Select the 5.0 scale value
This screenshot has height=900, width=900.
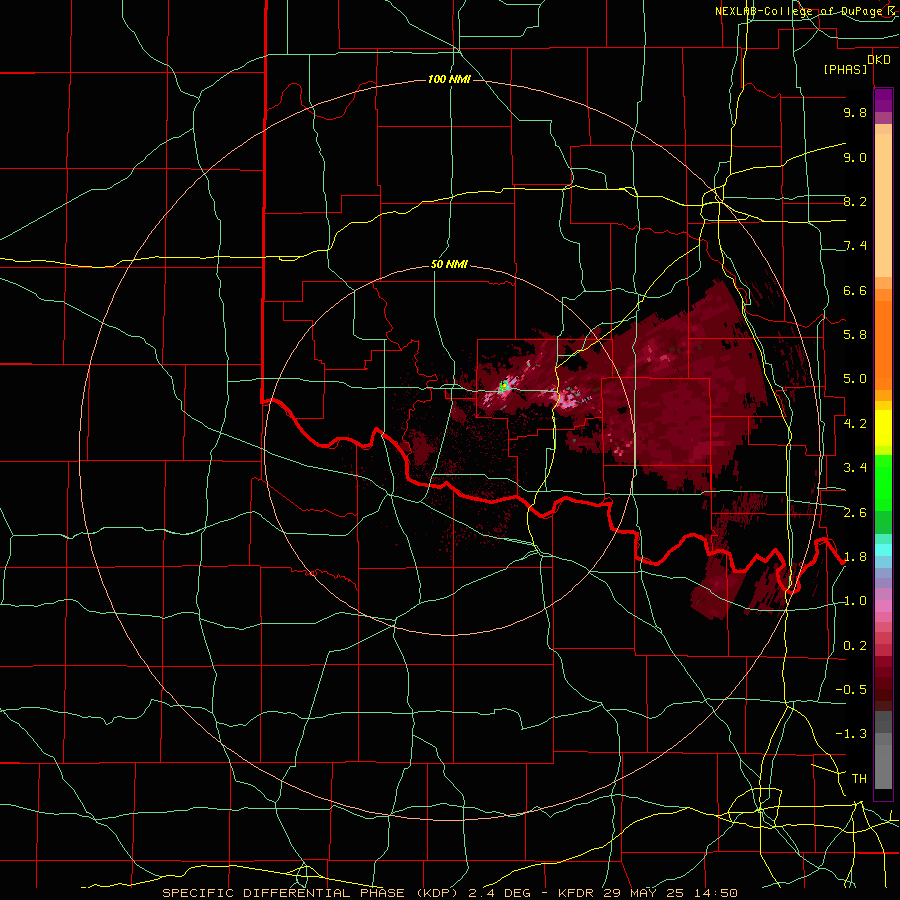[855, 379]
